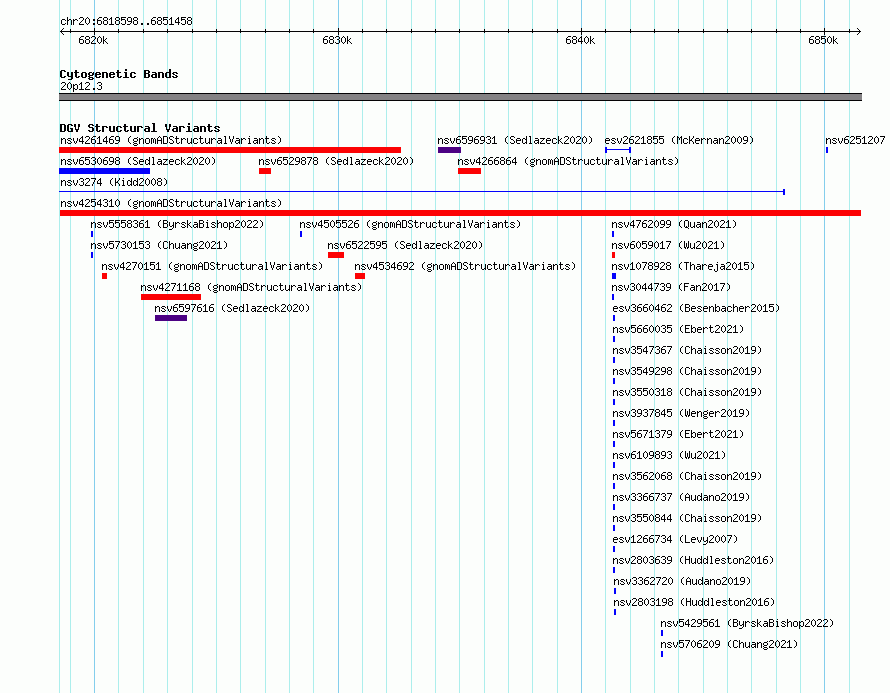Open the nsv3274 Kidd2008 variant

tap(114, 182)
